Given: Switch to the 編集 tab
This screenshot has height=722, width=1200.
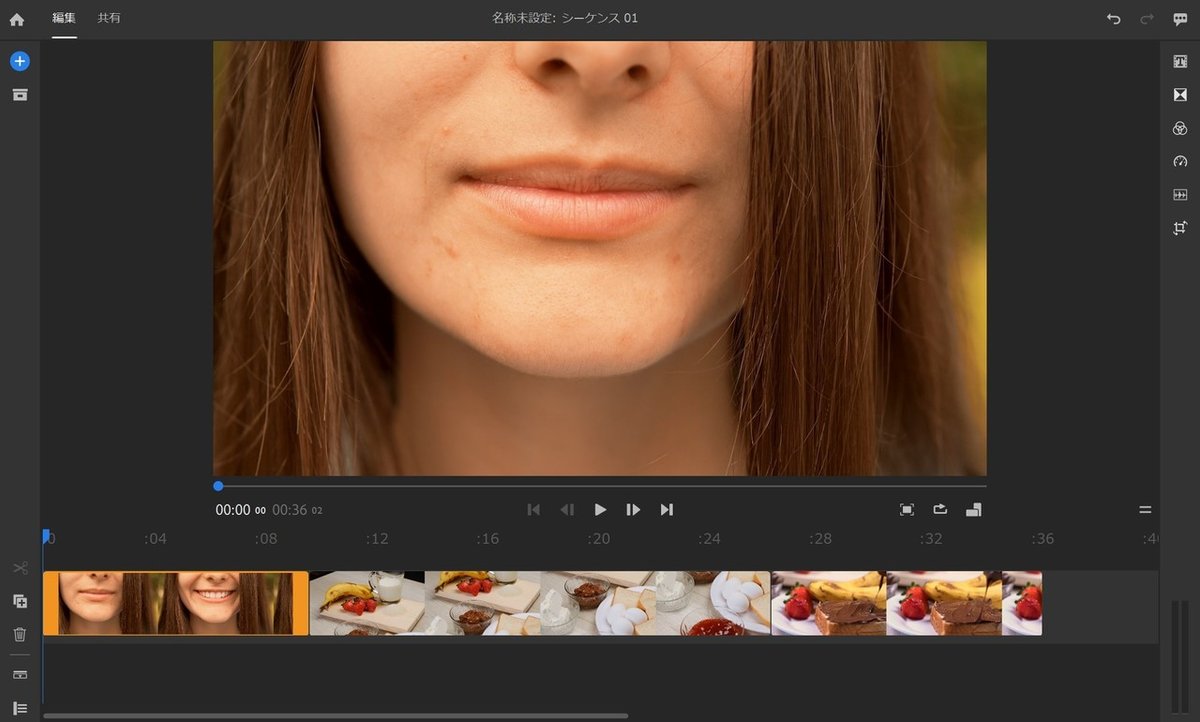Looking at the screenshot, I should pyautogui.click(x=64, y=18).
